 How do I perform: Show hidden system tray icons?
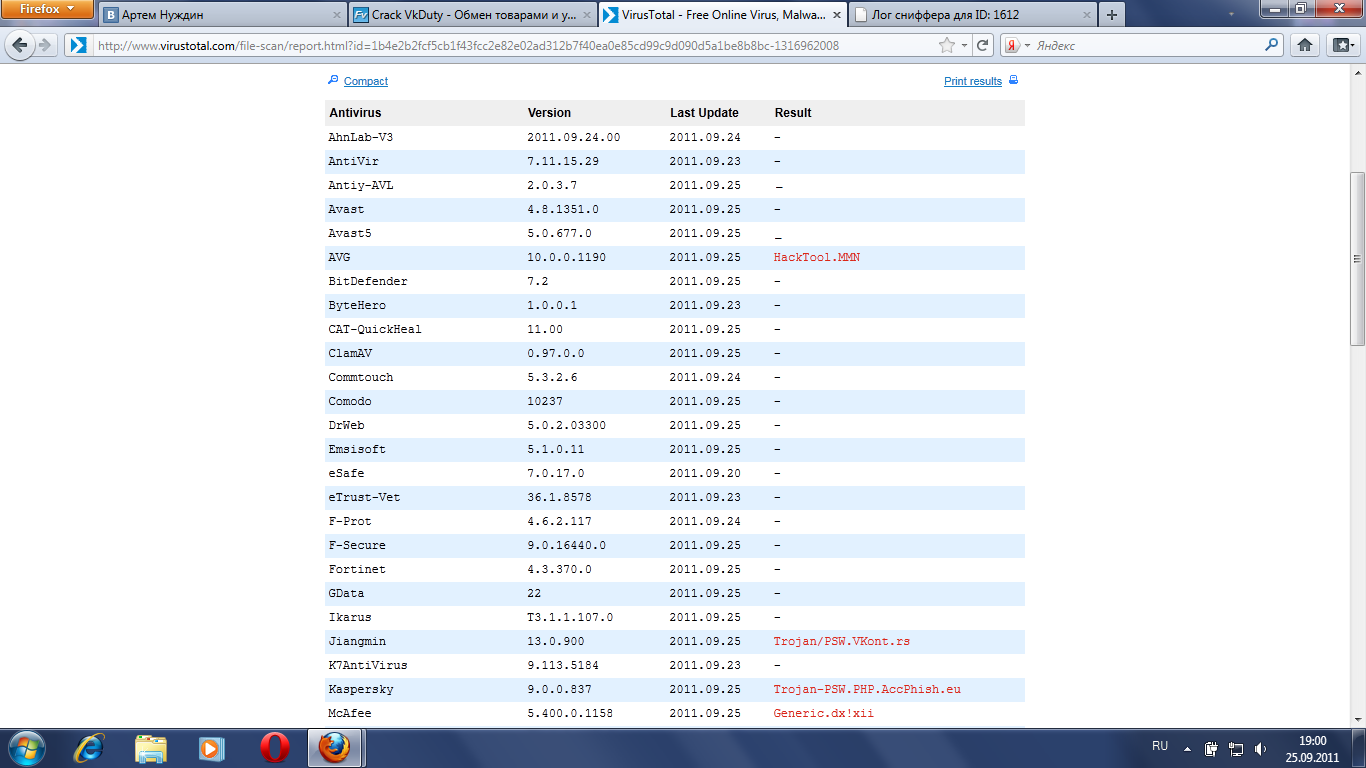tap(1187, 748)
